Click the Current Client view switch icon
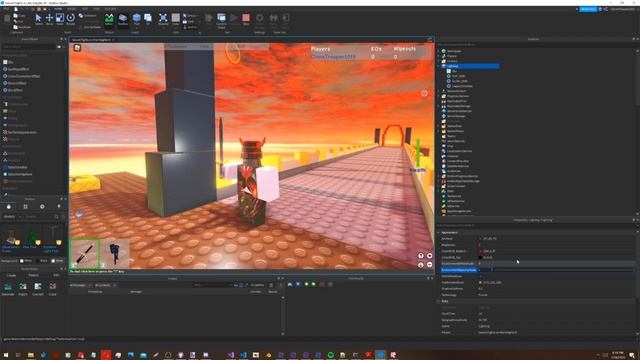The image size is (640, 360). (x=221, y=19)
